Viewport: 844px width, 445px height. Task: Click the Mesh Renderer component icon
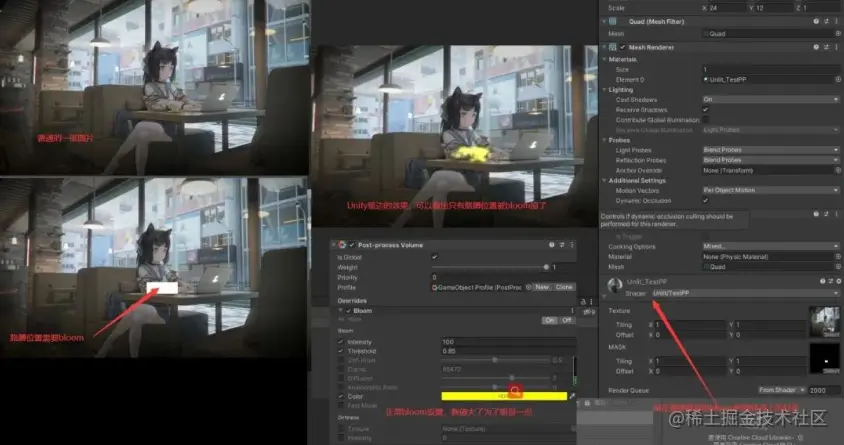click(x=613, y=47)
